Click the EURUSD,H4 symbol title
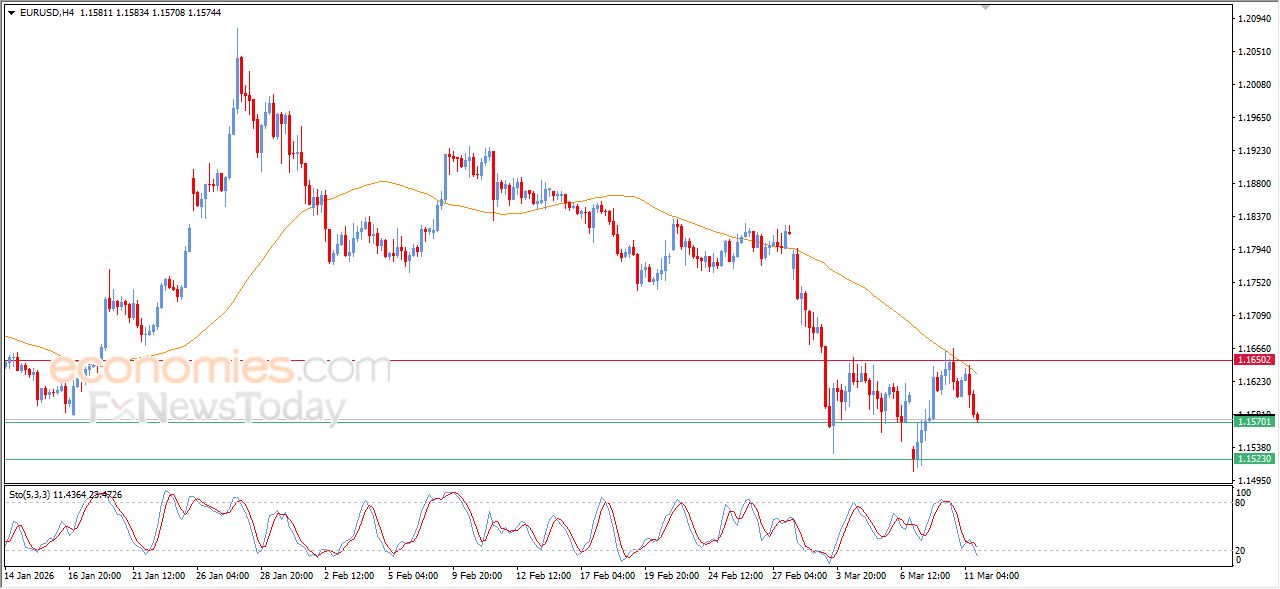 (x=47, y=13)
